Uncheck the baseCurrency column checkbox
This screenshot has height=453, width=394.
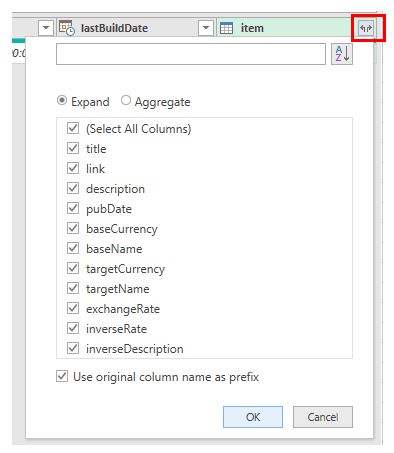pos(73,228)
